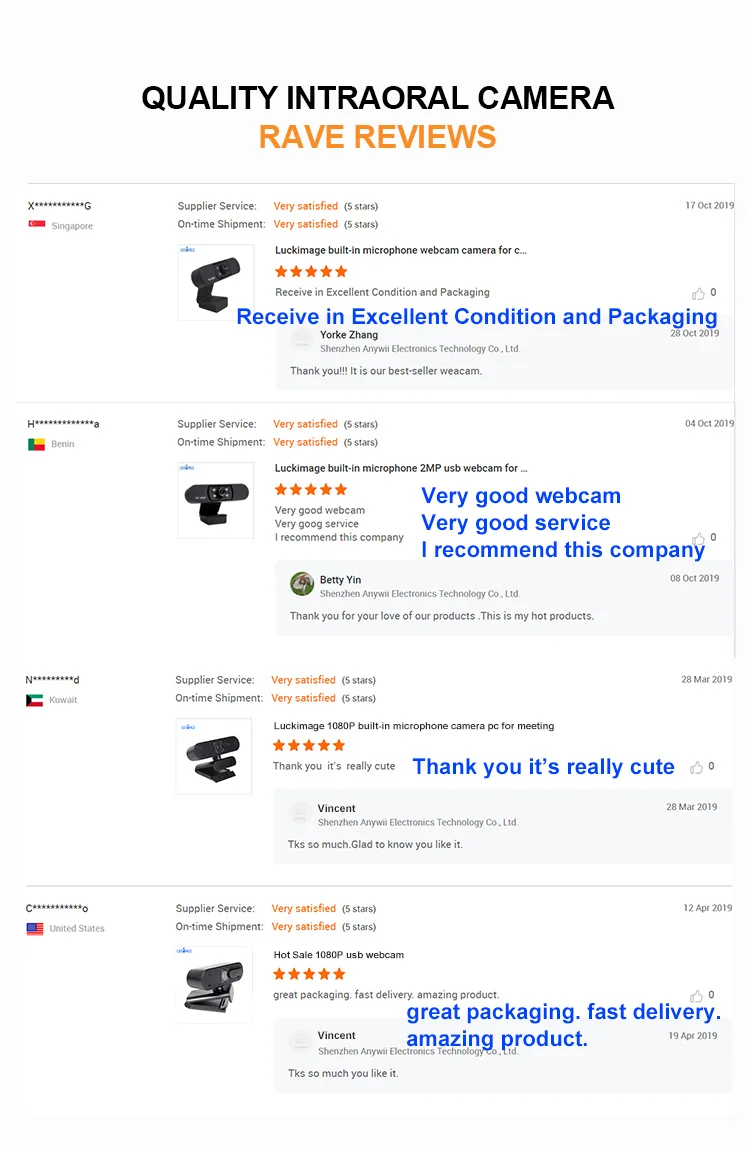Viewport: 750px width, 1151px height.
Task: Like the Benin buyer's review
Action: coord(698,538)
